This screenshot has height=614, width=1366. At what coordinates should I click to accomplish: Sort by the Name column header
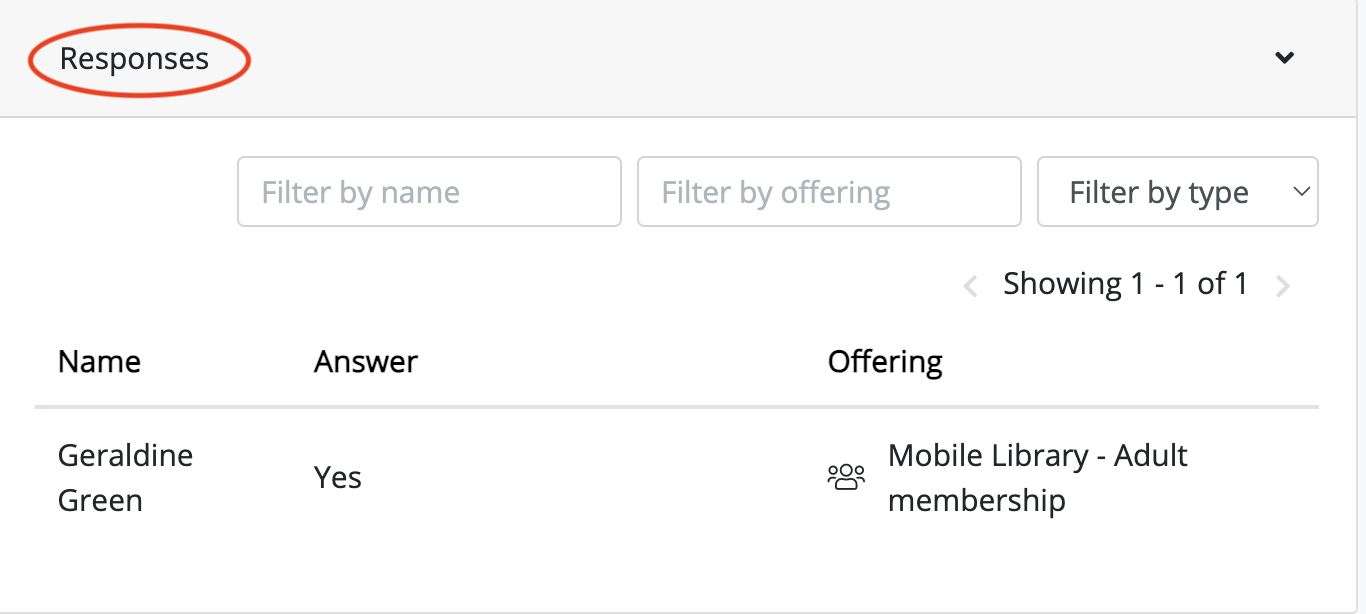tap(99, 361)
